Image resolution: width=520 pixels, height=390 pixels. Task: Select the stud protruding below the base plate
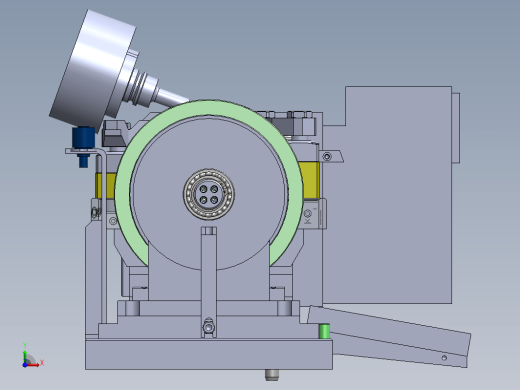272,375
